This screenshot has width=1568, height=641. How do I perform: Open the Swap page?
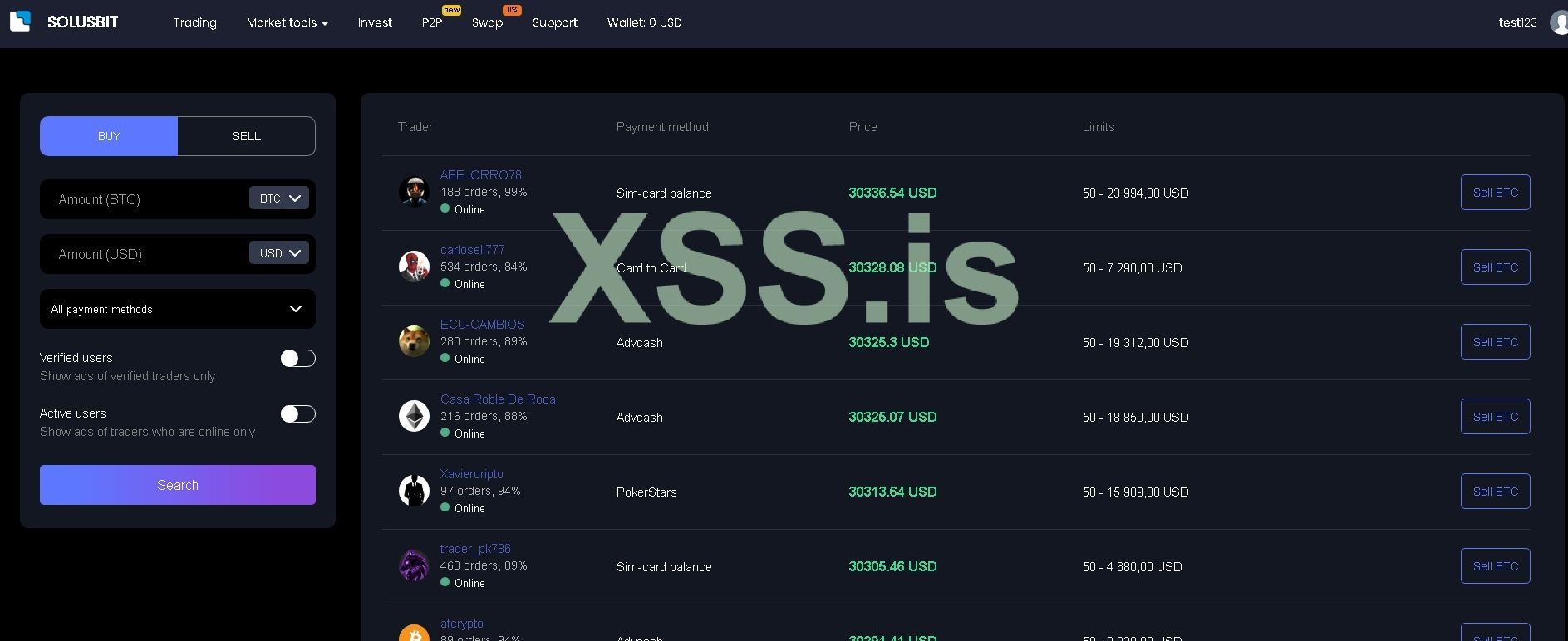tap(487, 22)
